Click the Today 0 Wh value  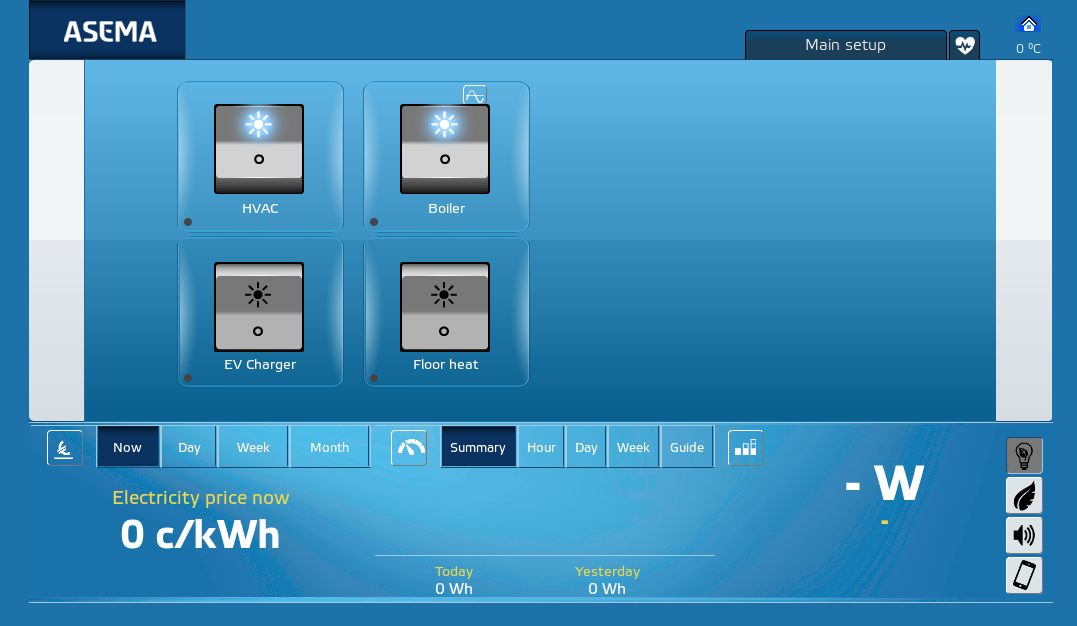454,589
